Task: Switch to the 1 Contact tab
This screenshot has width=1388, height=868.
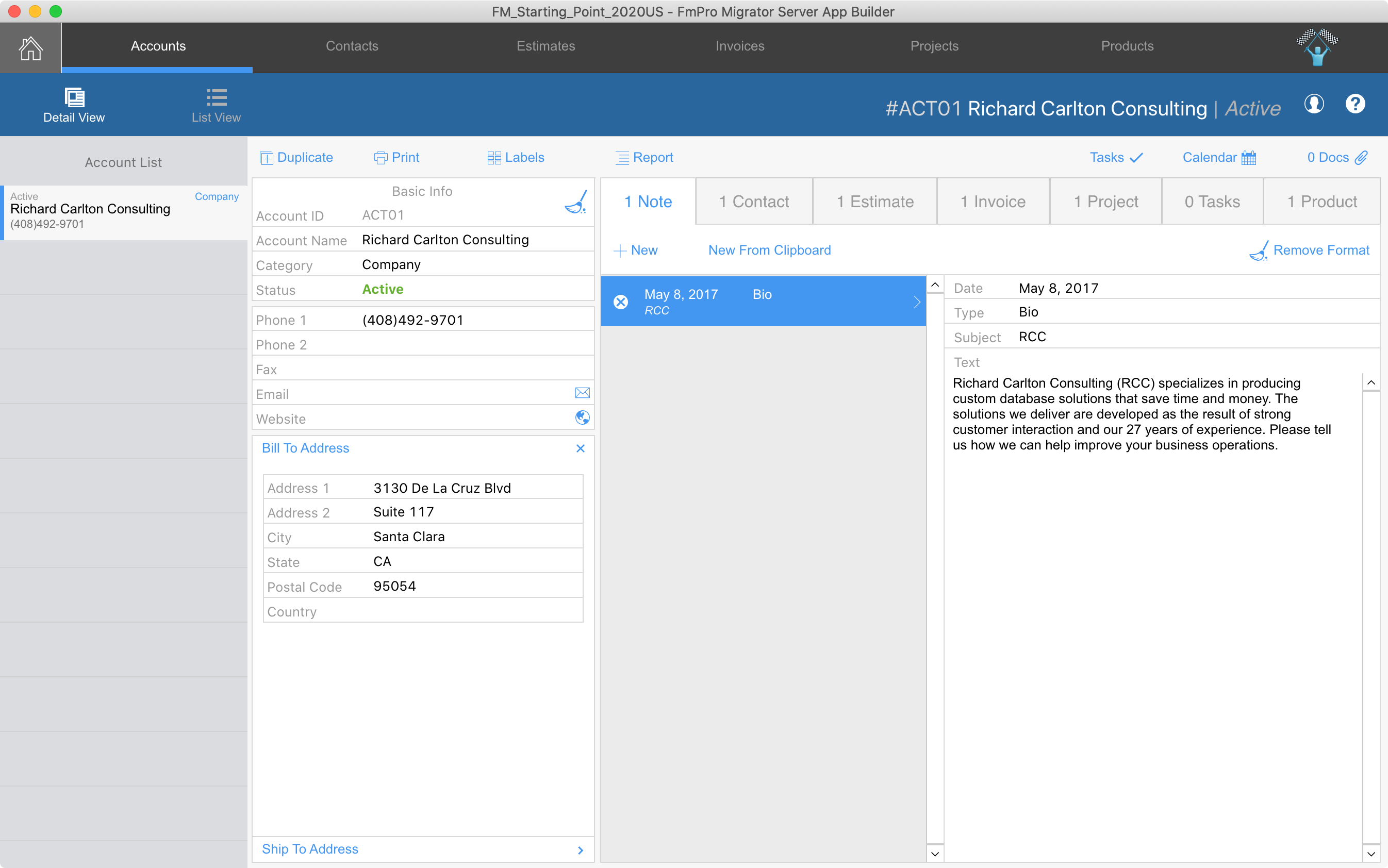Action: click(753, 202)
